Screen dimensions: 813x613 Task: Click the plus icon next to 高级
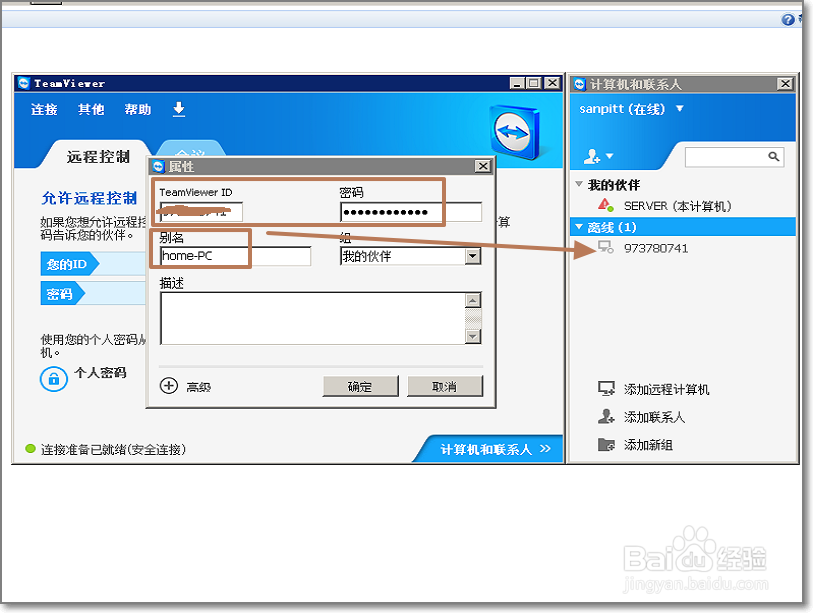pos(168,385)
